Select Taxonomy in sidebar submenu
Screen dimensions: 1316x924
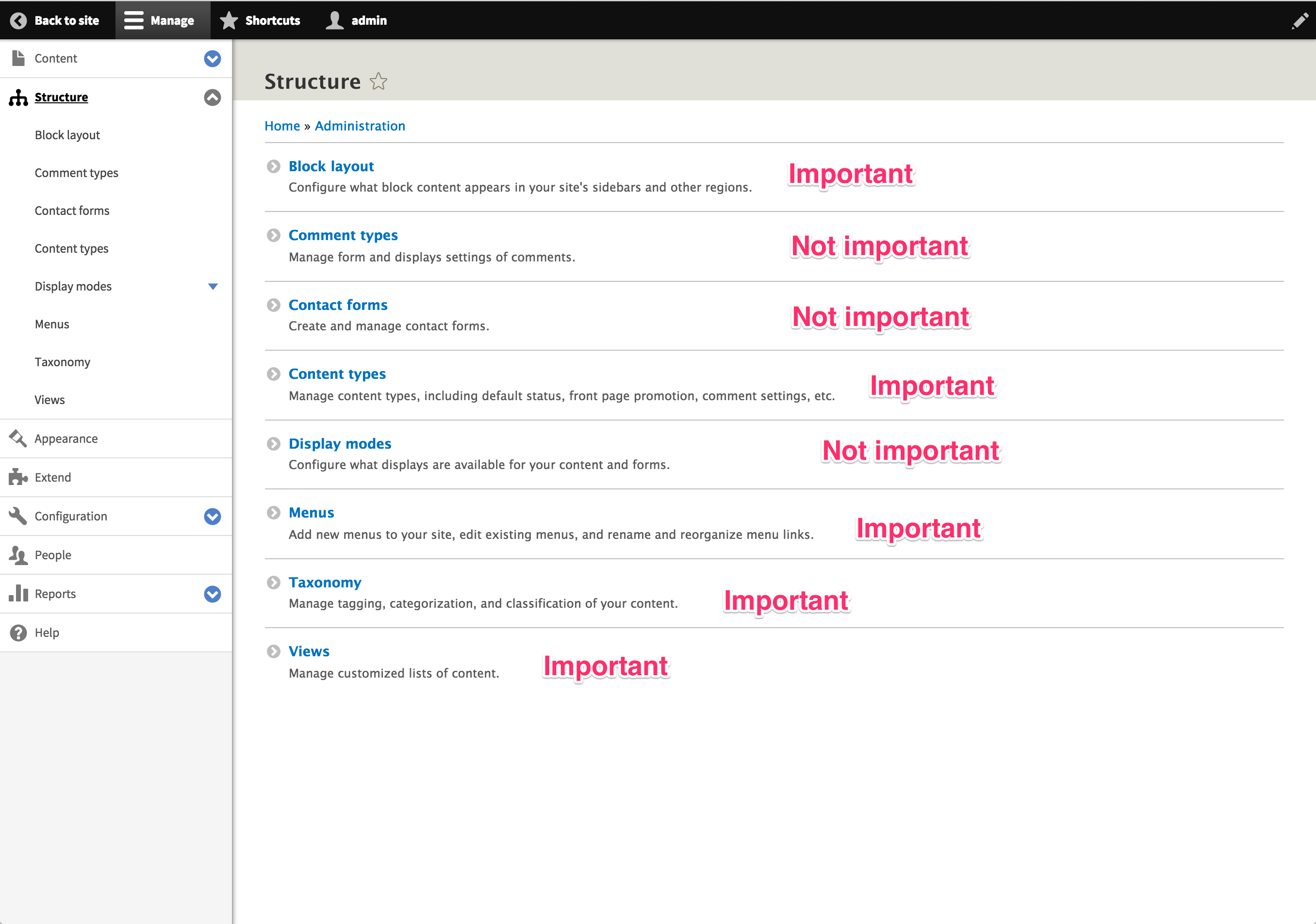pyautogui.click(x=63, y=362)
